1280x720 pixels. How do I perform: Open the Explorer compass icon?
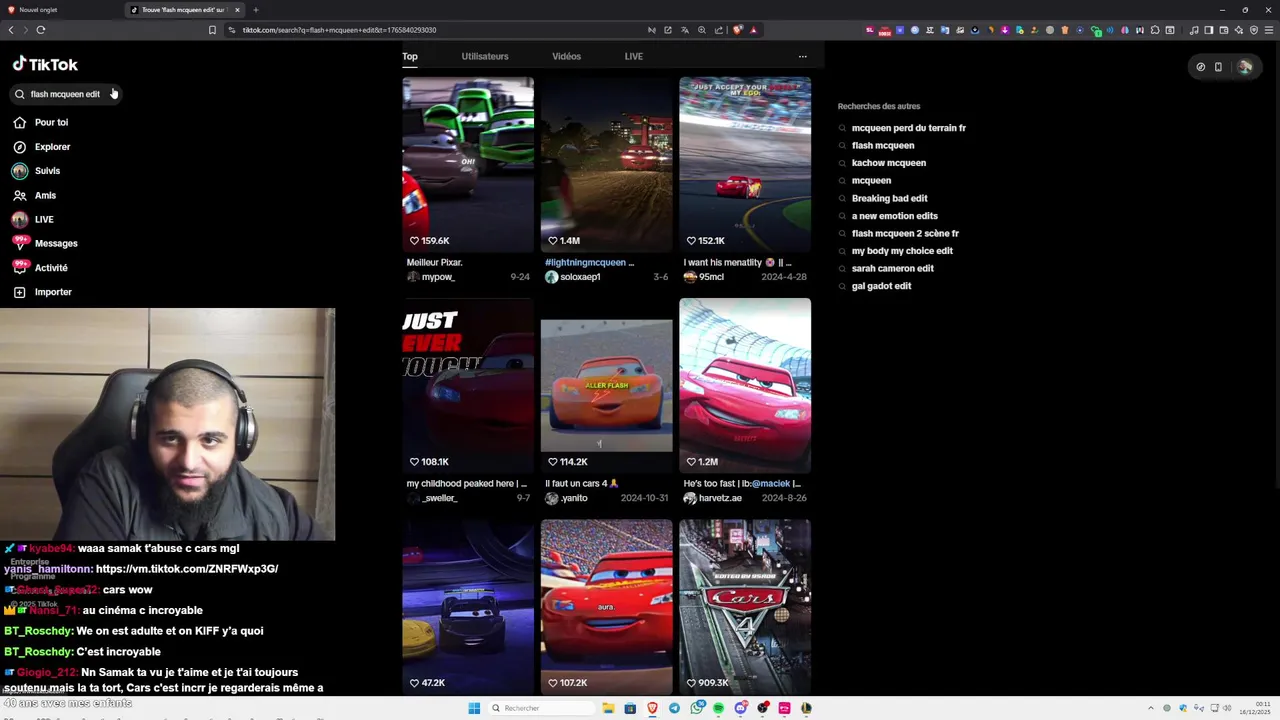(x=19, y=147)
